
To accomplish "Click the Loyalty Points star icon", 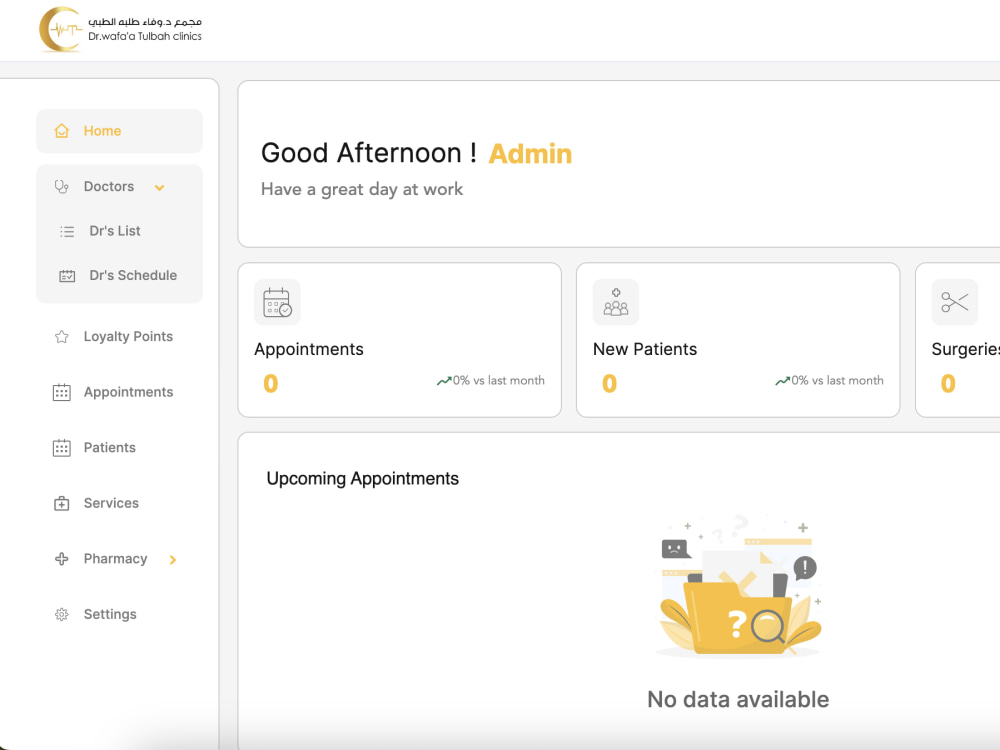I will (62, 337).
